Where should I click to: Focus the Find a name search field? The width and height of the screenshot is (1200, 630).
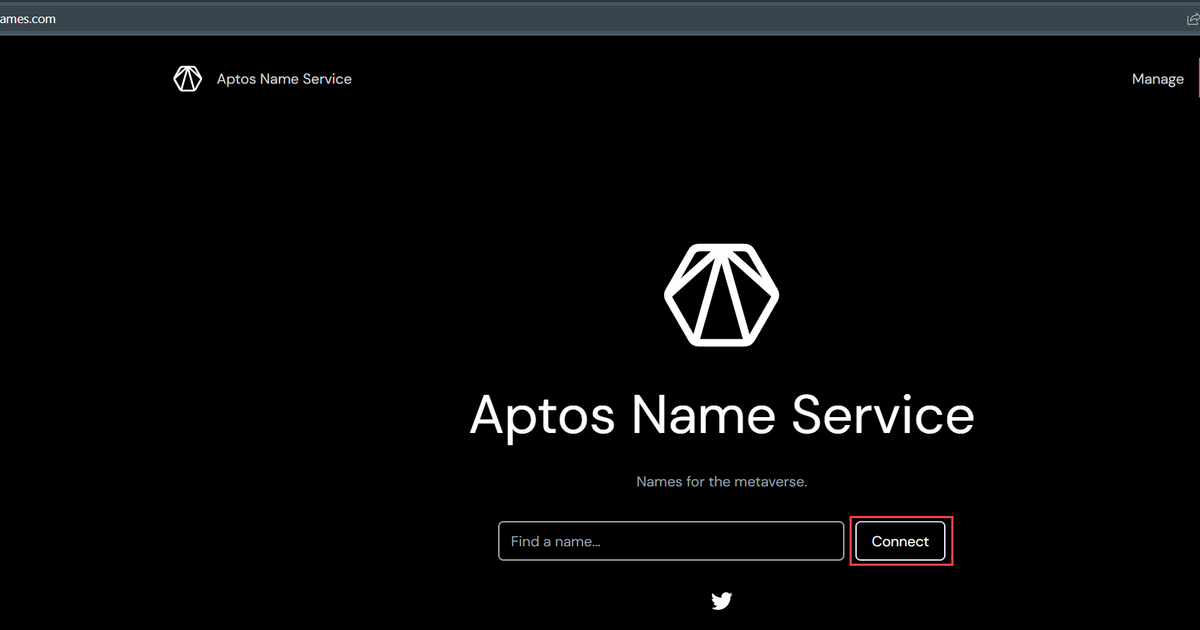671,541
